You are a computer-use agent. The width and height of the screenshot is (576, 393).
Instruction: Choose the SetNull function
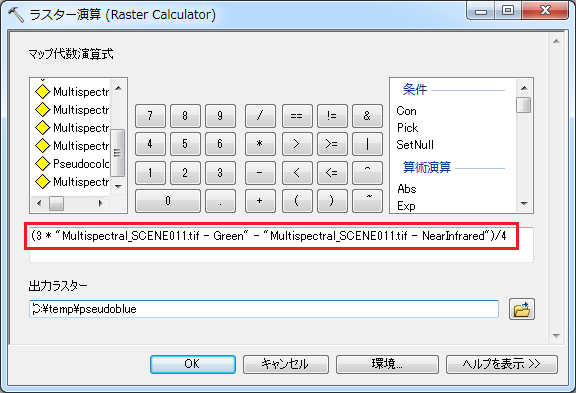[415, 144]
